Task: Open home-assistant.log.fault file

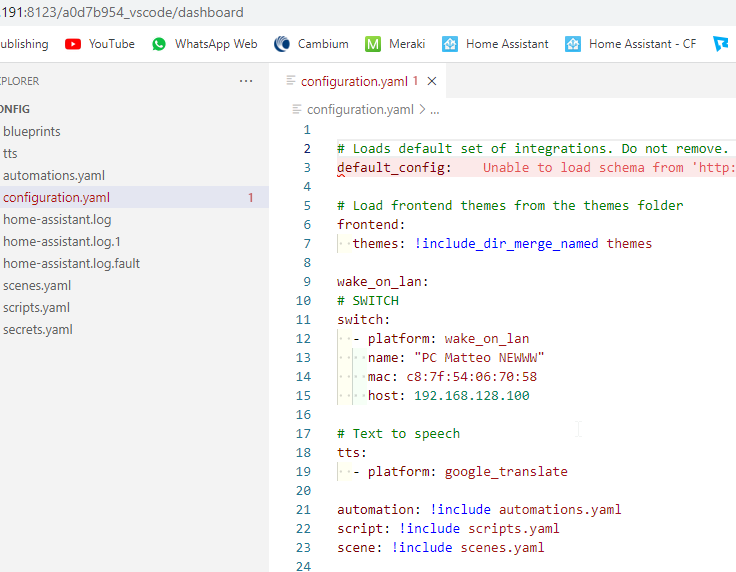Action: (71, 264)
